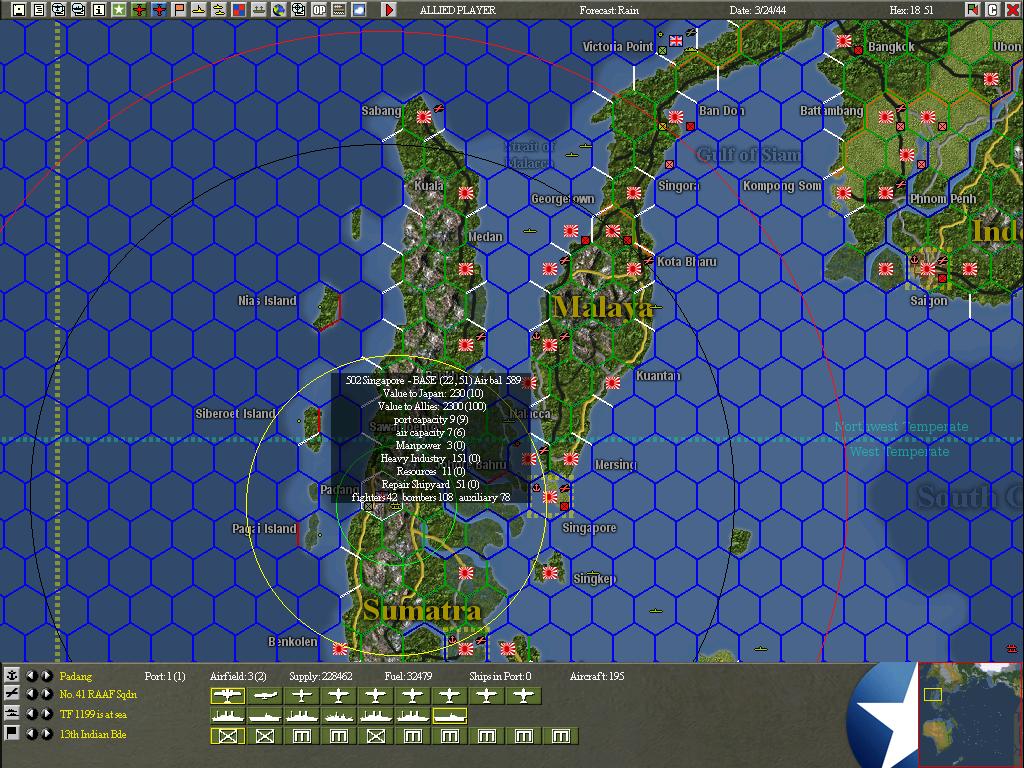Click the single yellow ship toolbar icon
Viewport: 1024px width, 768px height.
coord(199,9)
